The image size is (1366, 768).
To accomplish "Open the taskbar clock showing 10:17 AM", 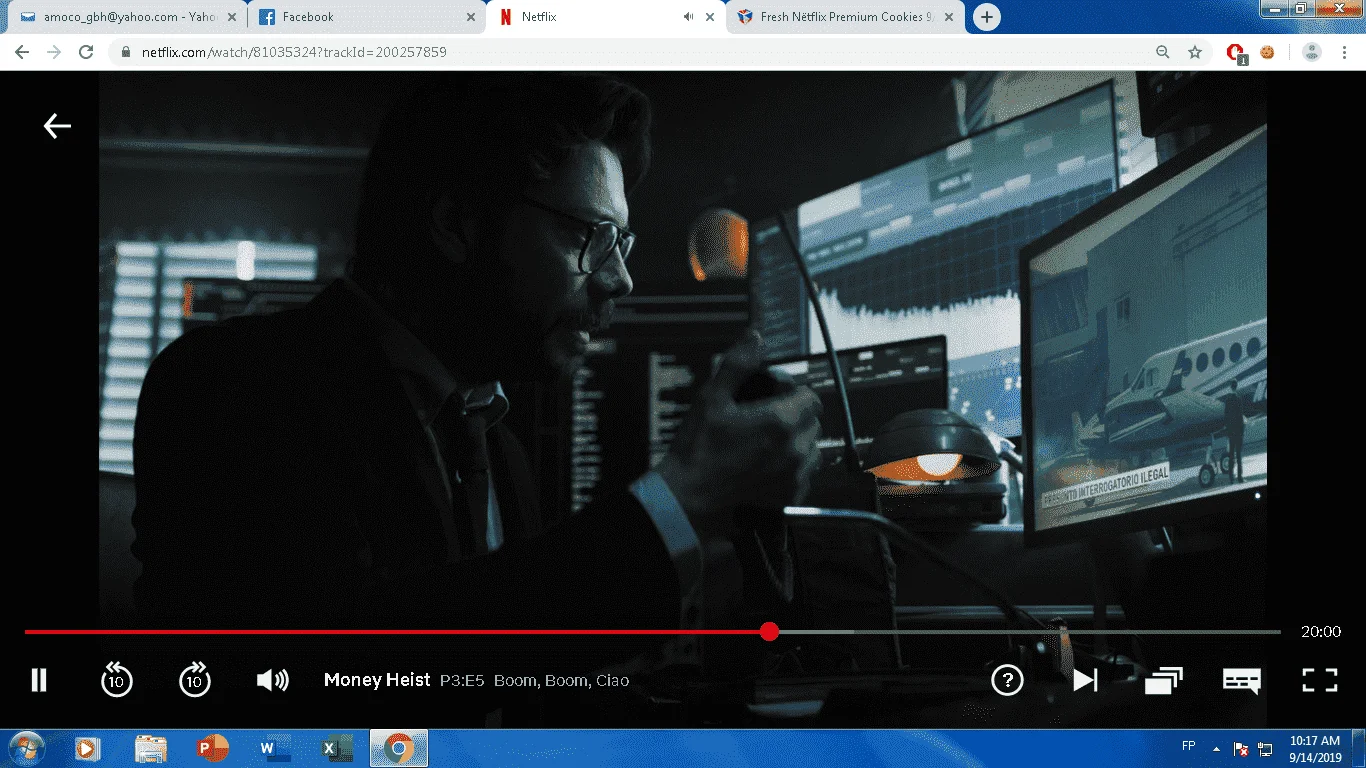I will pos(1315,748).
